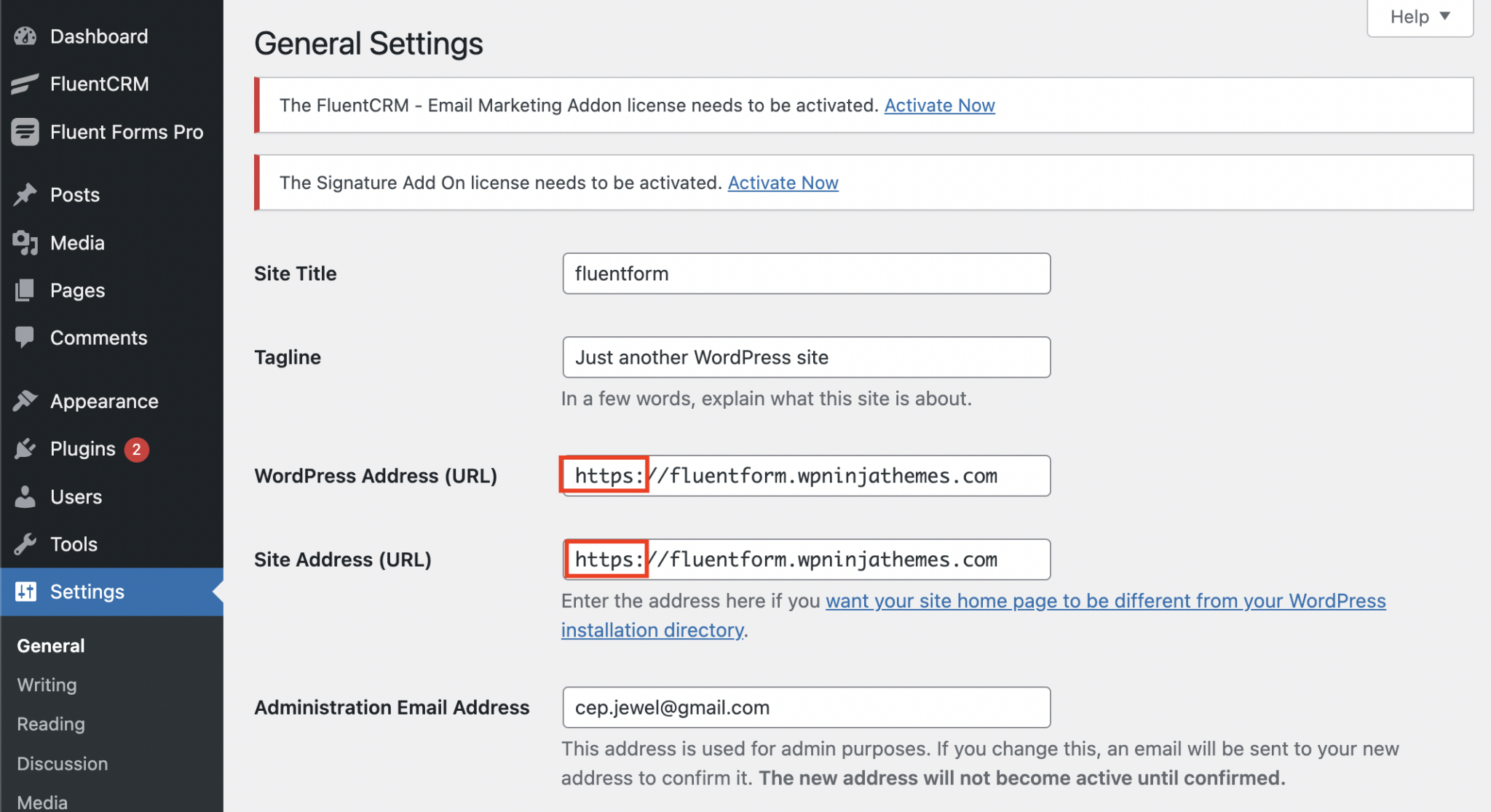Click Activate Now for Signature Add On
The width and height of the screenshot is (1491, 812).
pyautogui.click(x=783, y=183)
